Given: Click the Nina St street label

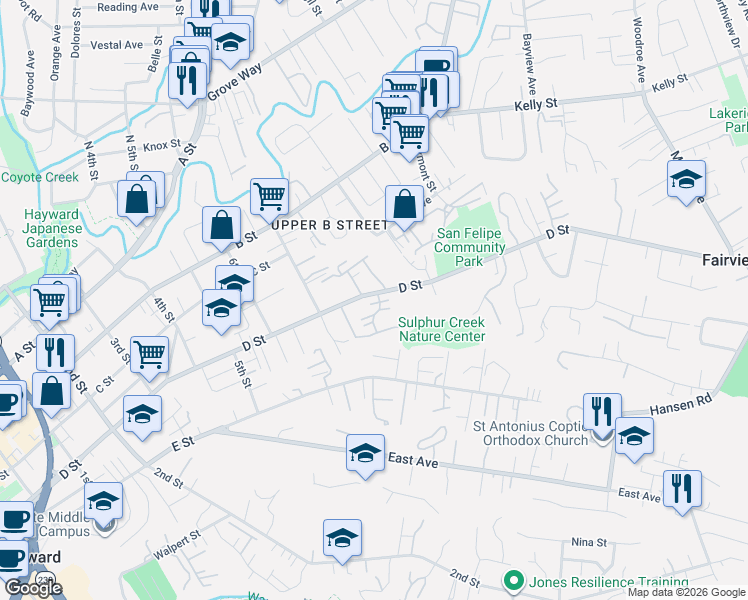Looking at the screenshot, I should pos(589,542).
